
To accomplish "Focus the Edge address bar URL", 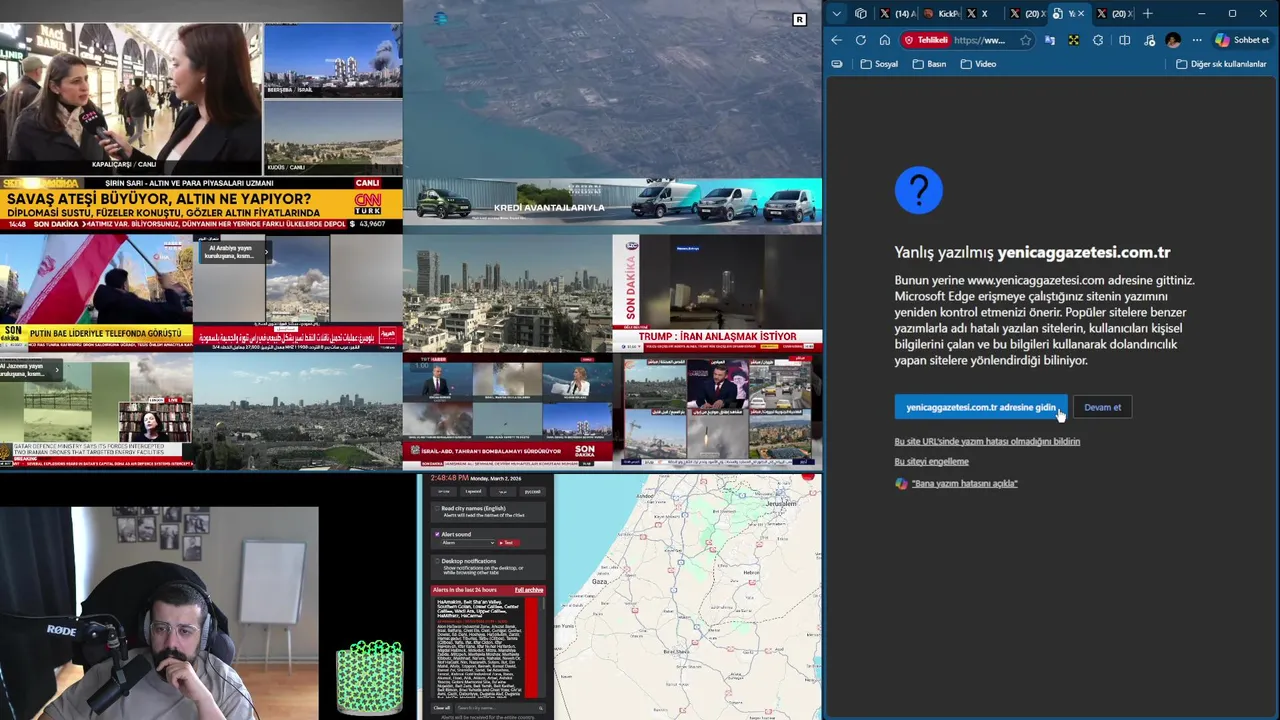I will coord(980,40).
